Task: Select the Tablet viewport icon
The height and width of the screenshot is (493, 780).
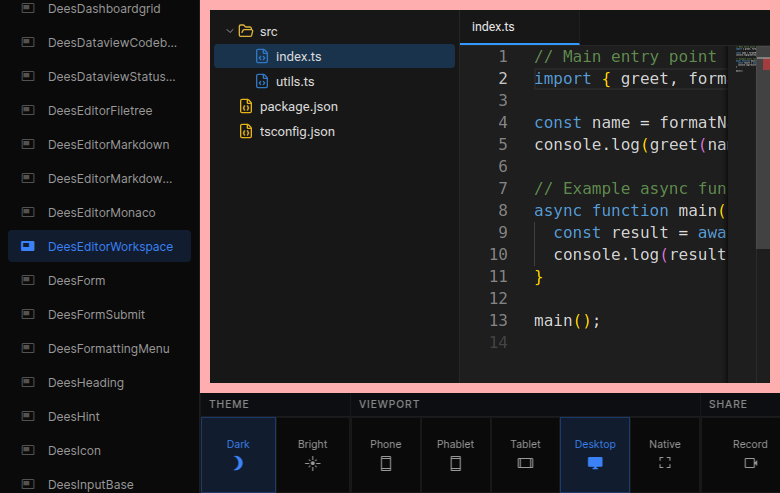Action: point(525,463)
